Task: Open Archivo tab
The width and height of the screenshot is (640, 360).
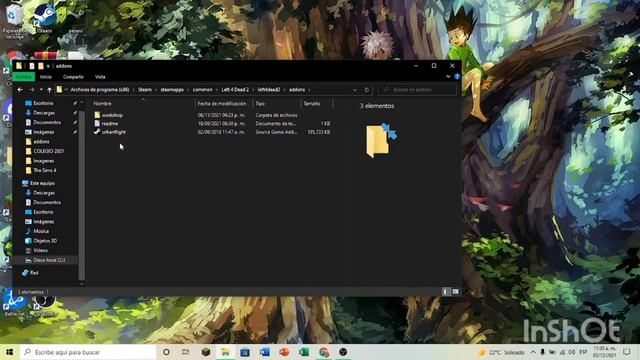Action: point(24,77)
